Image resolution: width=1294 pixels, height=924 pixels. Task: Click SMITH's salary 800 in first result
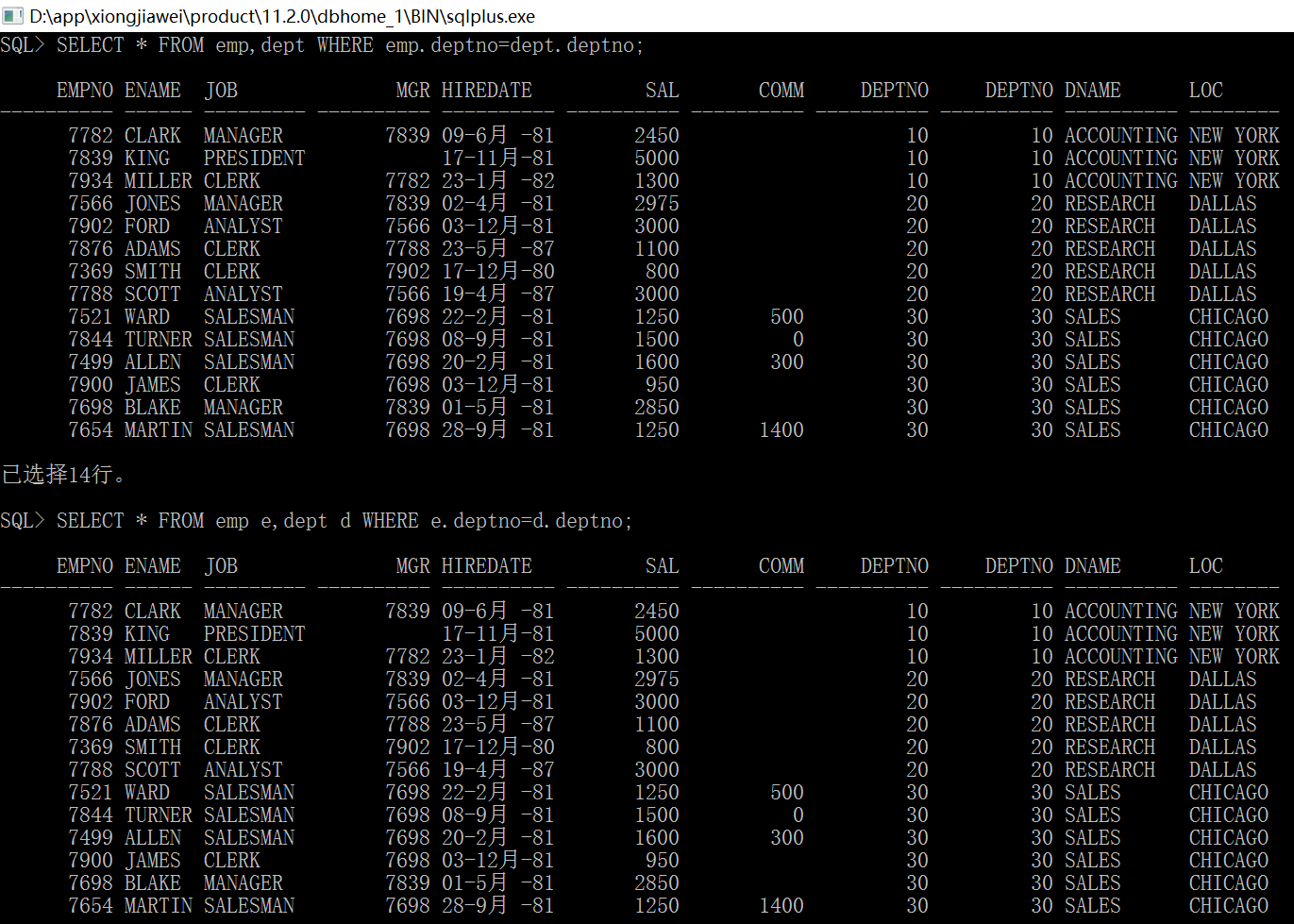pos(663,272)
